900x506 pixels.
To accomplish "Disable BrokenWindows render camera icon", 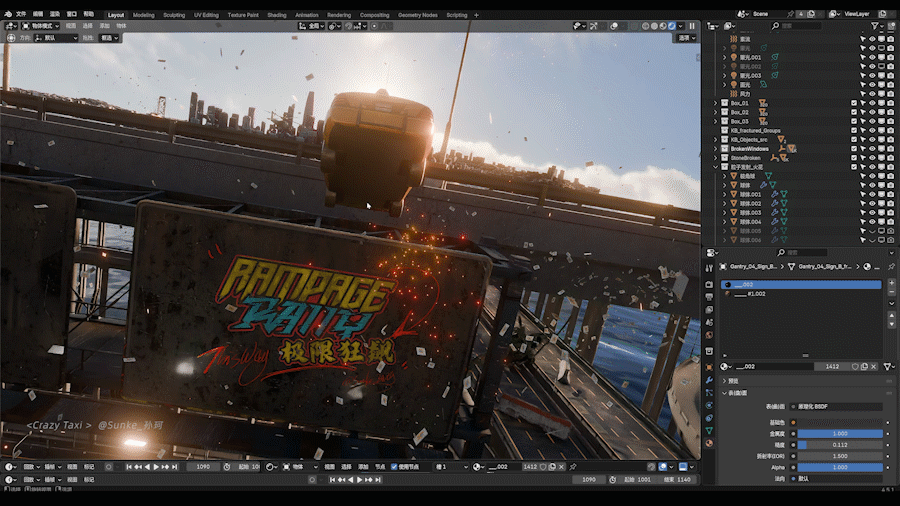I will [890, 149].
